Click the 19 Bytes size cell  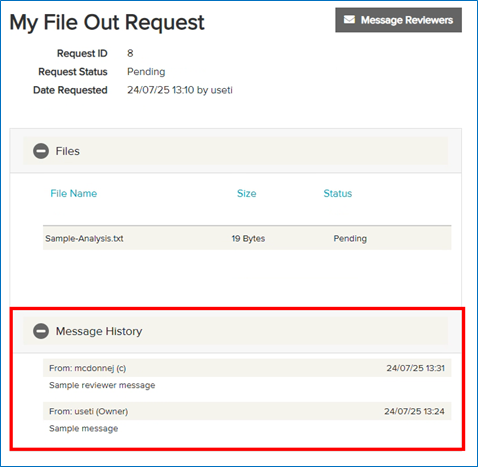click(248, 239)
